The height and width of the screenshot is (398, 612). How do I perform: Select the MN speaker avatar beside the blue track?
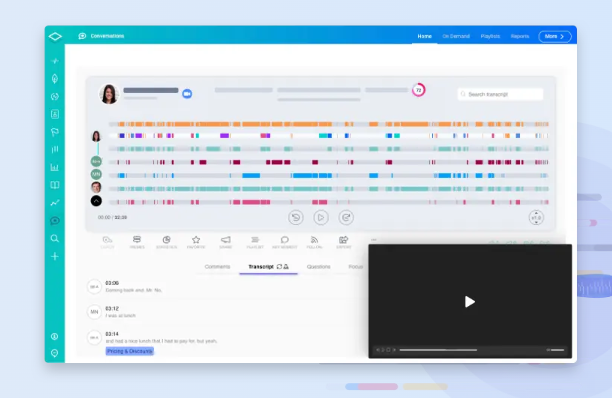point(96,174)
